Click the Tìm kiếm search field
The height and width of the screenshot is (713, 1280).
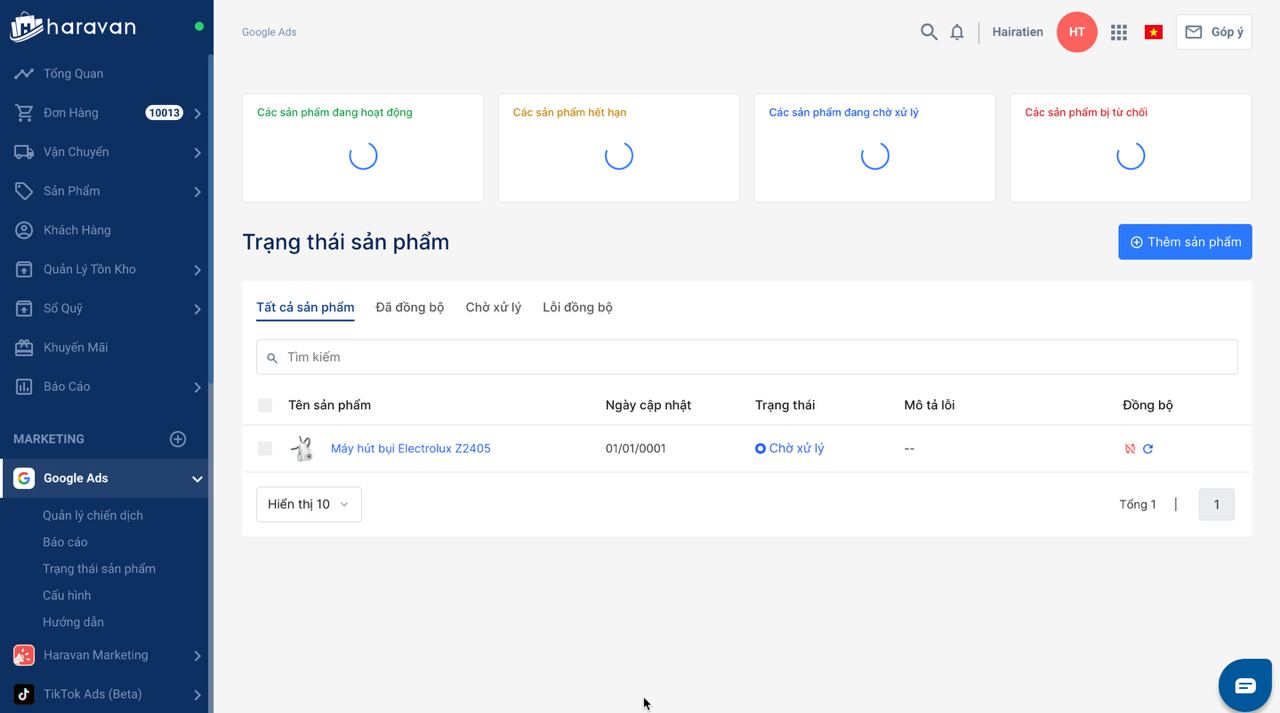pyautogui.click(x=746, y=357)
